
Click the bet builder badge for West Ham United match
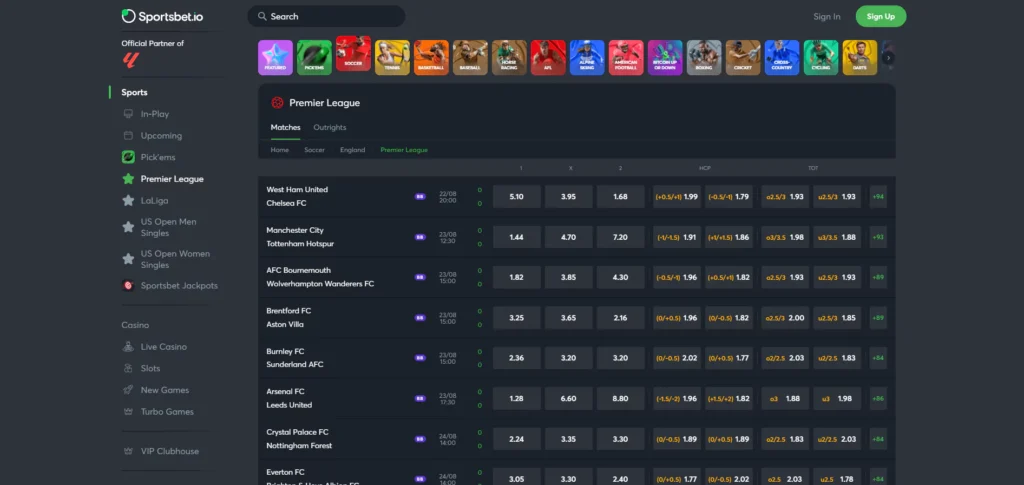coord(420,196)
